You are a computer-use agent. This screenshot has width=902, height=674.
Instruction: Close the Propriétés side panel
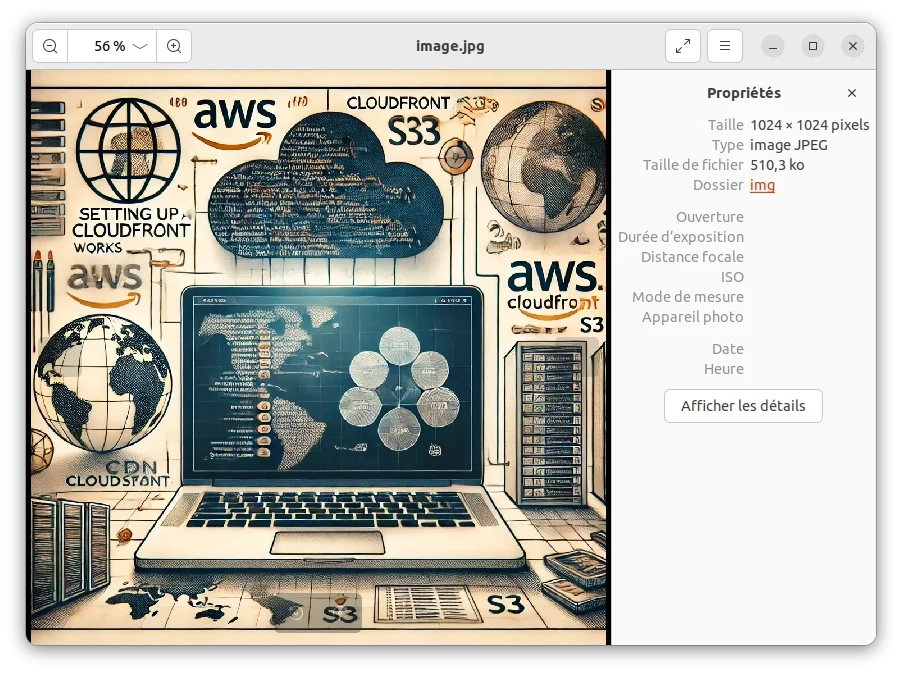[852, 93]
